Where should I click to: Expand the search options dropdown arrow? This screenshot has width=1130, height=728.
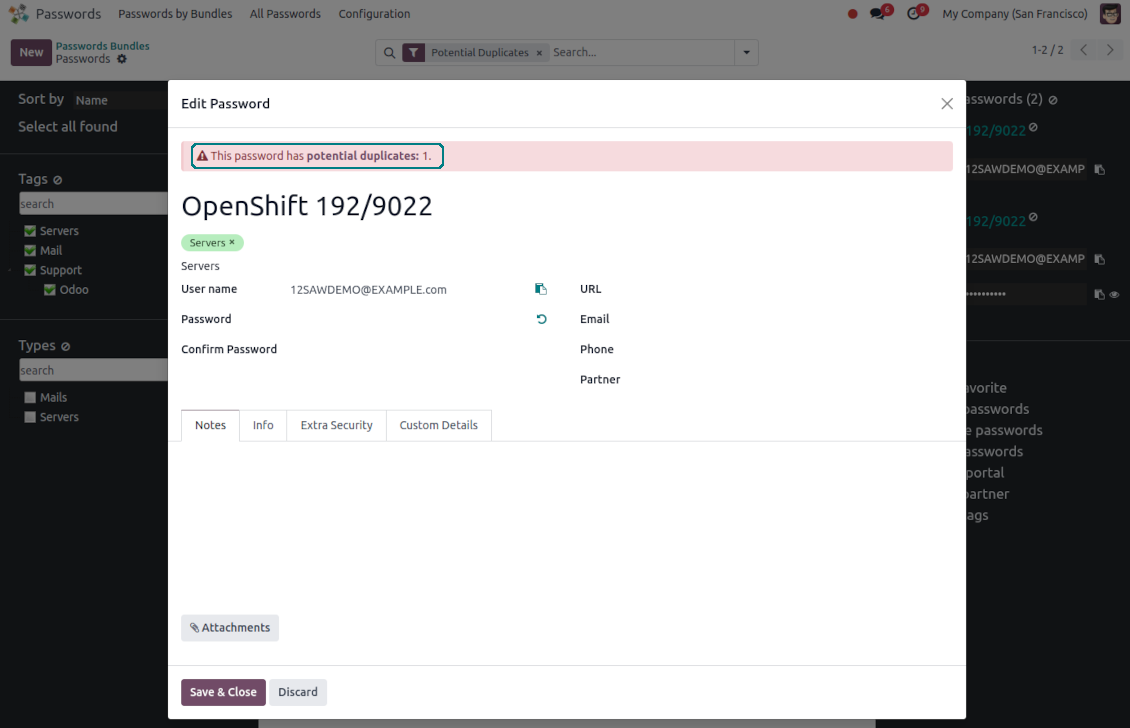click(x=745, y=52)
